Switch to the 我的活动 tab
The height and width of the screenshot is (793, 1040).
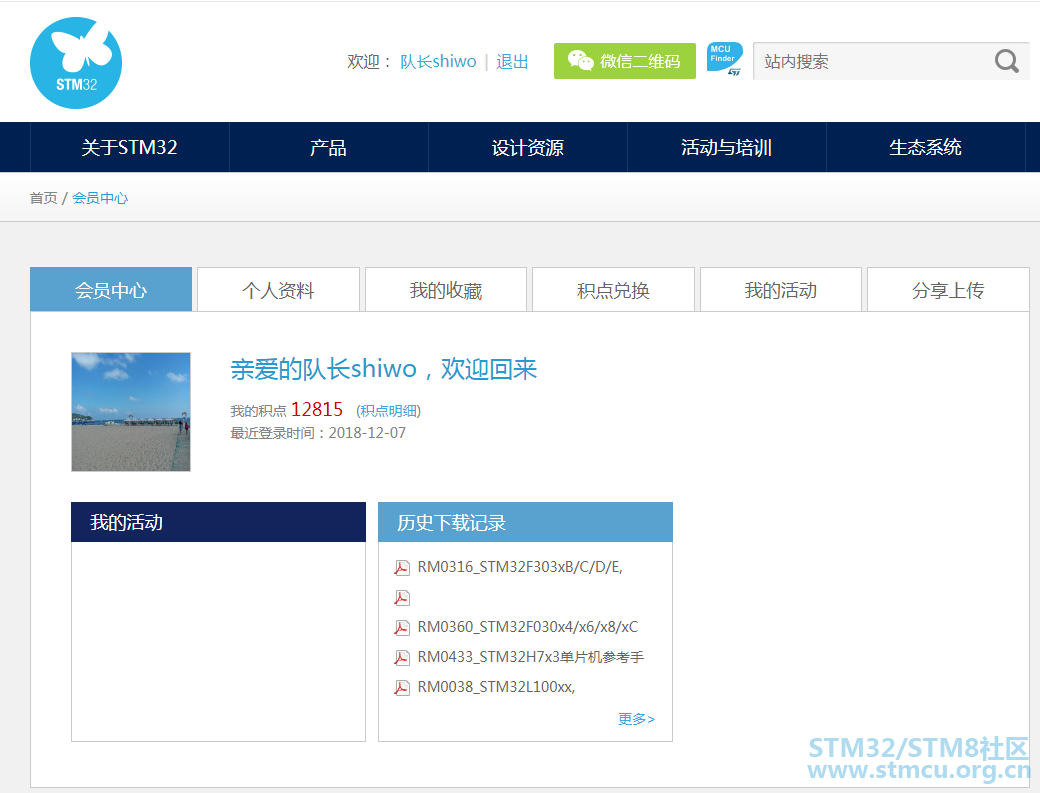click(781, 290)
